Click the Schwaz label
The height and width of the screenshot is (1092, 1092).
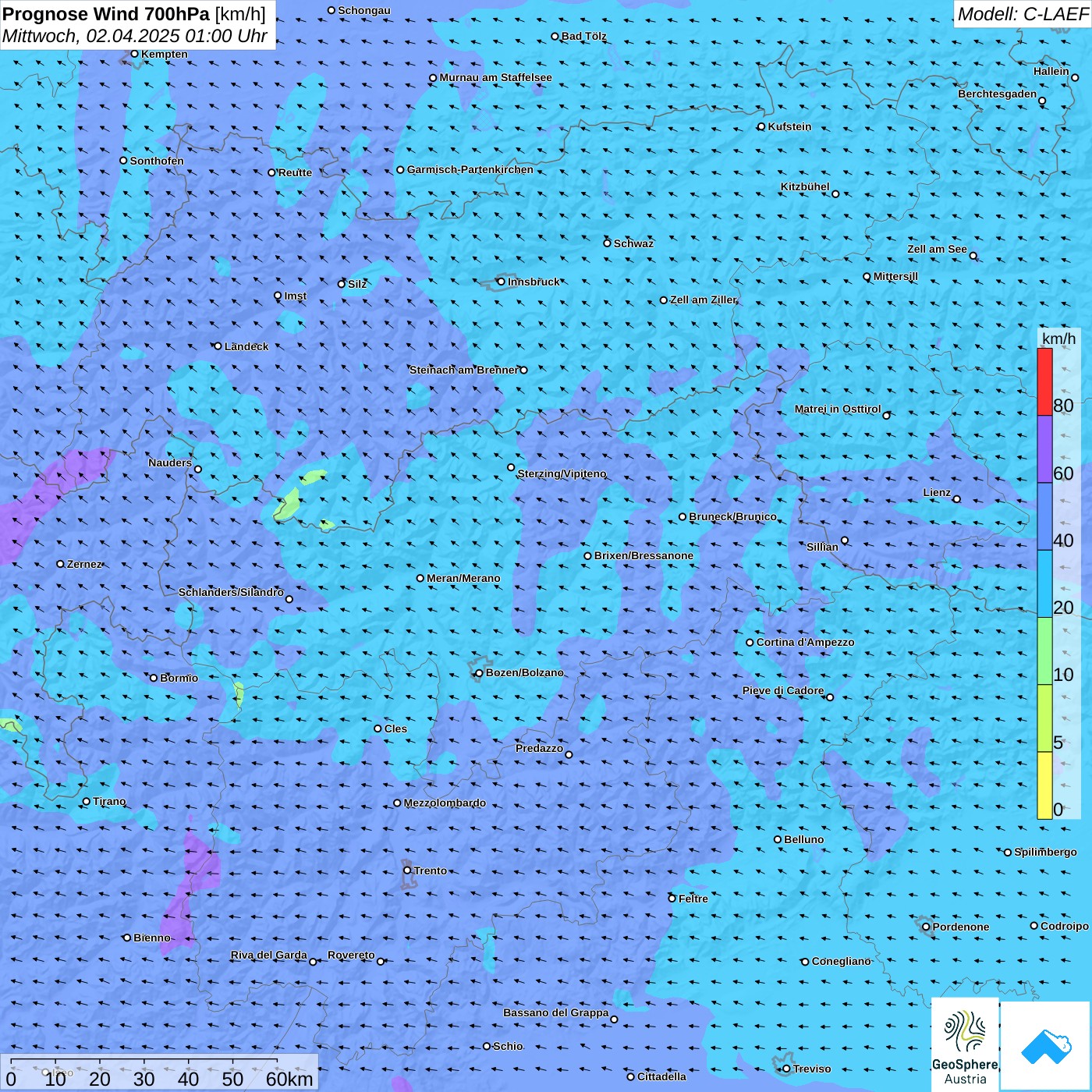click(x=633, y=243)
